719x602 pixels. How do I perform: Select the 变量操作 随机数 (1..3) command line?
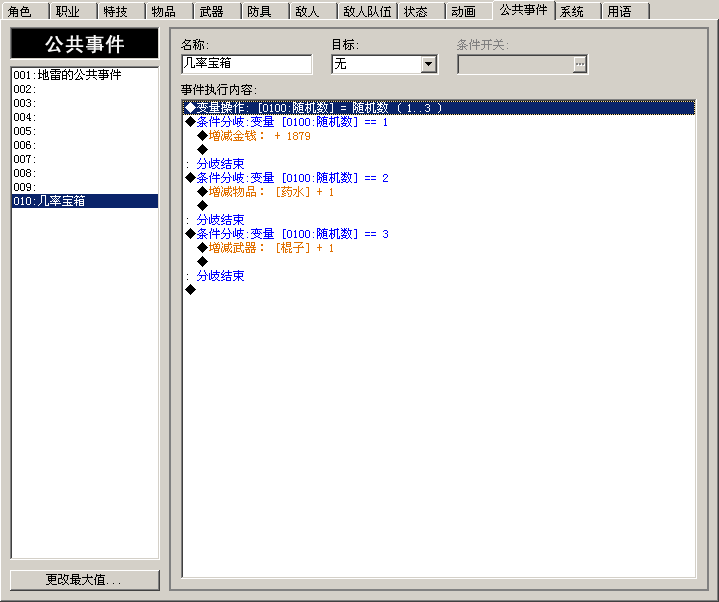coord(439,108)
